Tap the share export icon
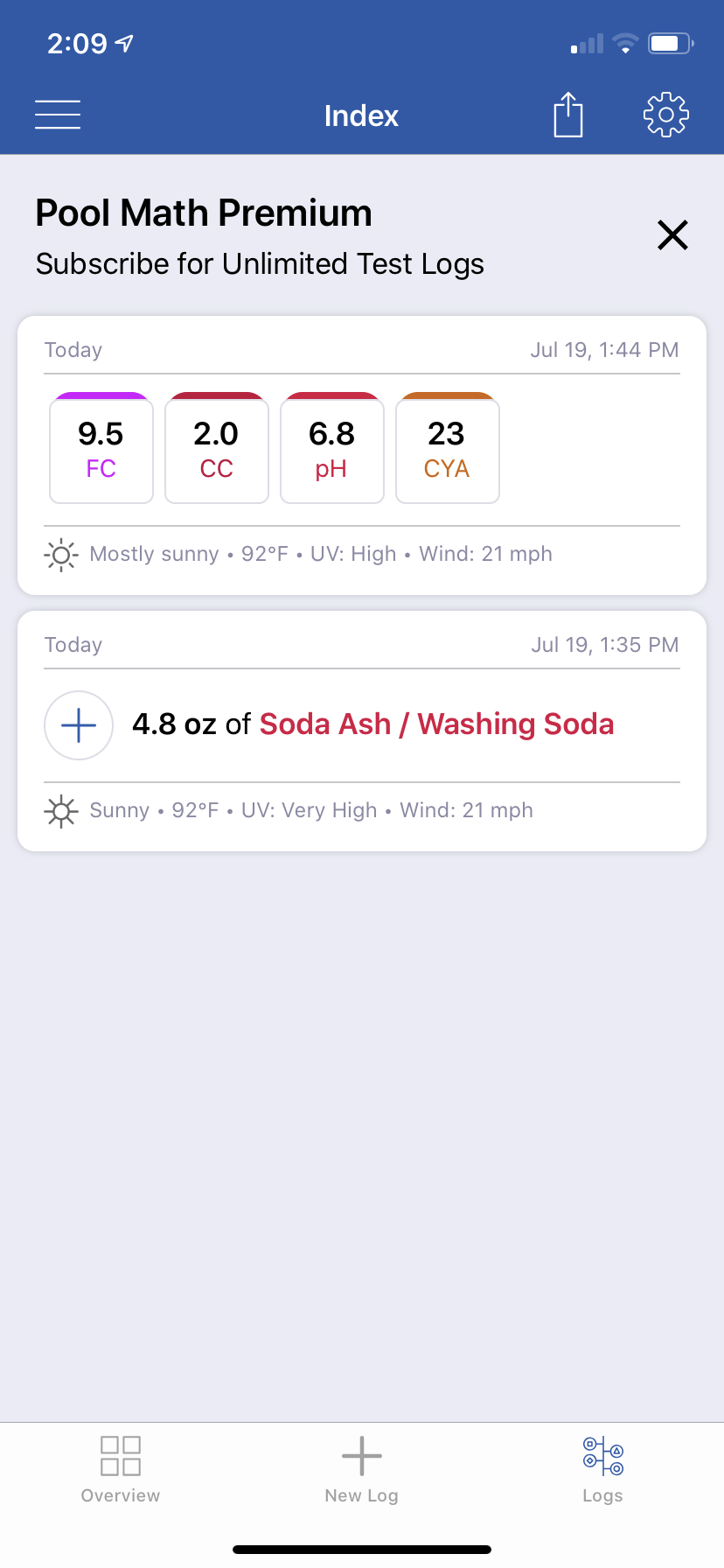 tap(568, 115)
